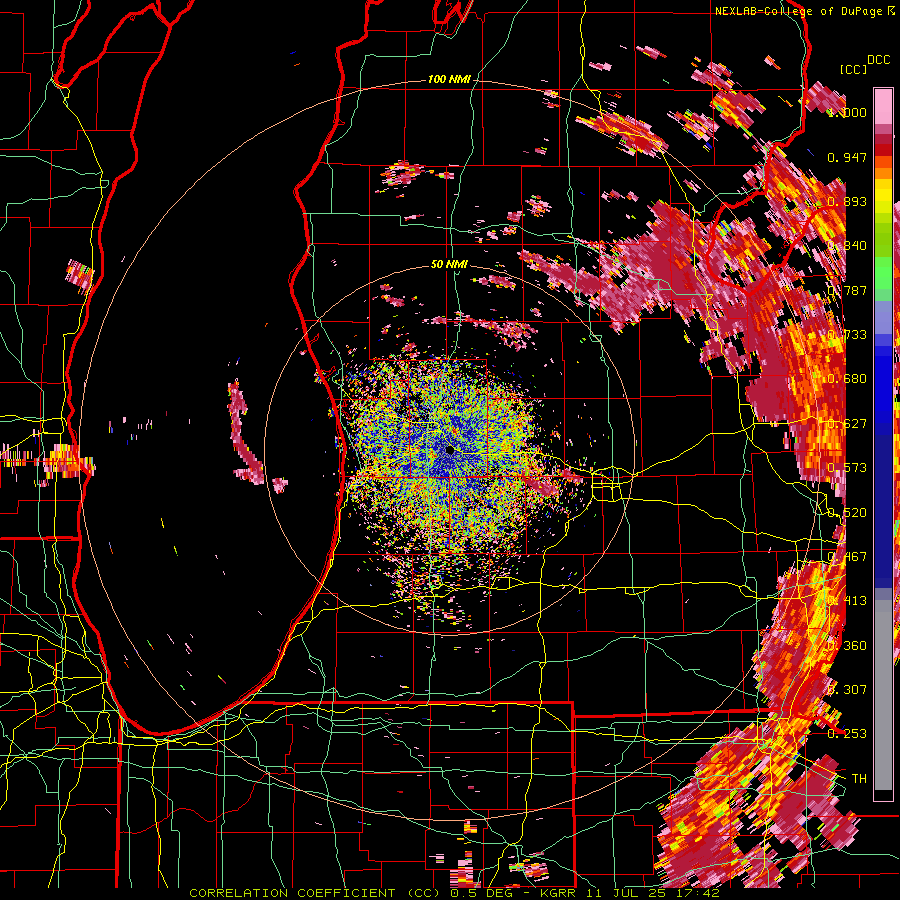
Task: Click the "TH" threshold label
Action: [x=859, y=779]
